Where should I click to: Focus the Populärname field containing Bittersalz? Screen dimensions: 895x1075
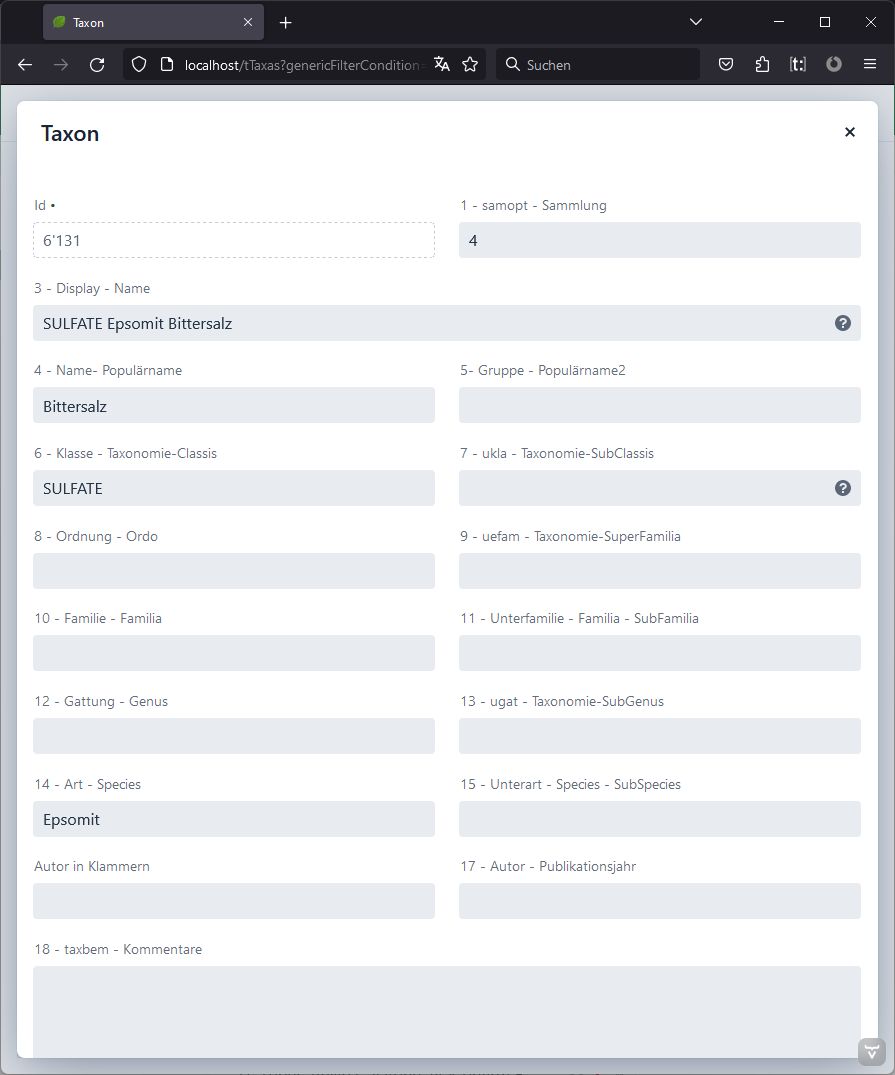tap(234, 406)
